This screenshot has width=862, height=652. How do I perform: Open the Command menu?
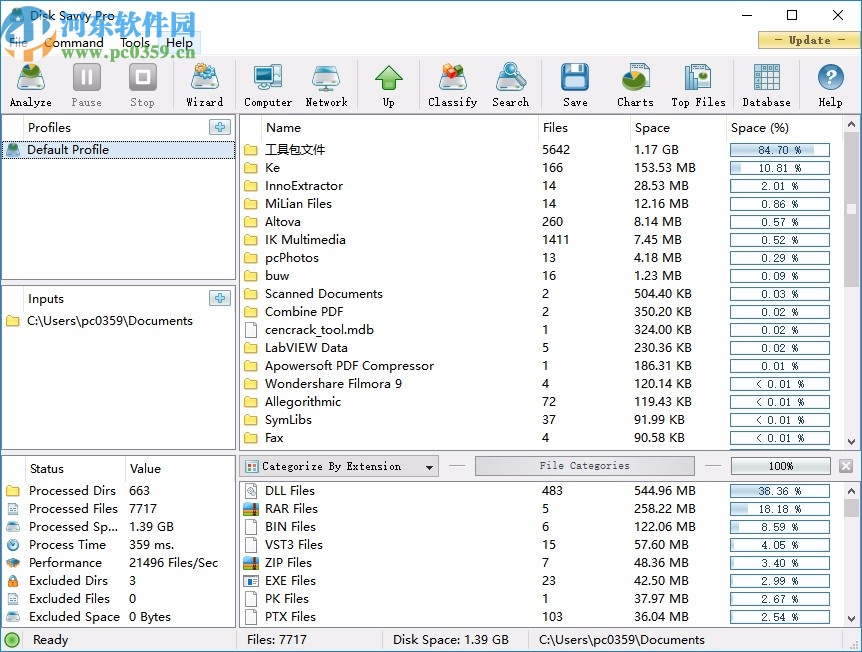point(73,43)
